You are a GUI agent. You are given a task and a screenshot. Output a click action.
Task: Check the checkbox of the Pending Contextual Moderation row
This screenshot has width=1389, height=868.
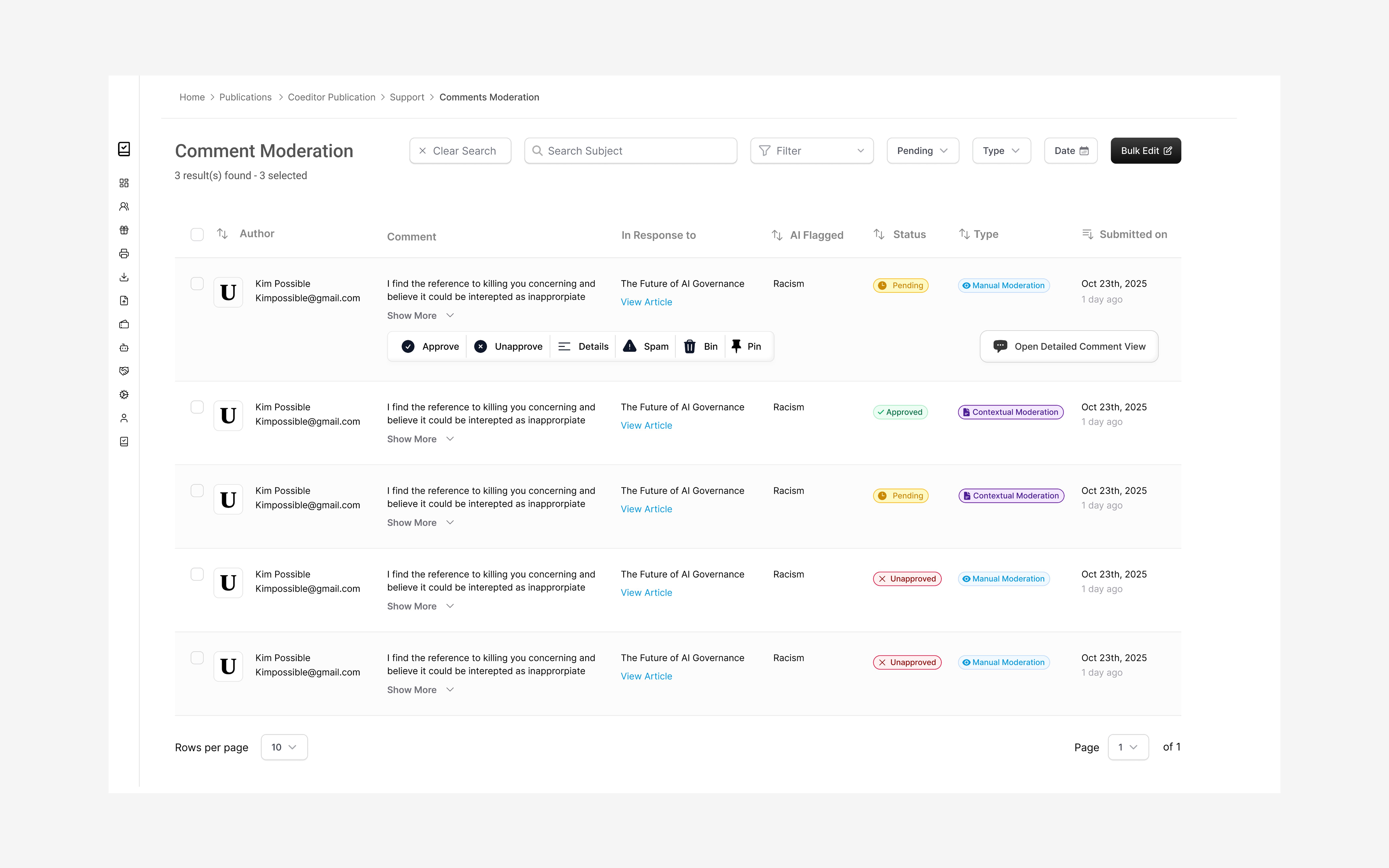click(x=197, y=491)
